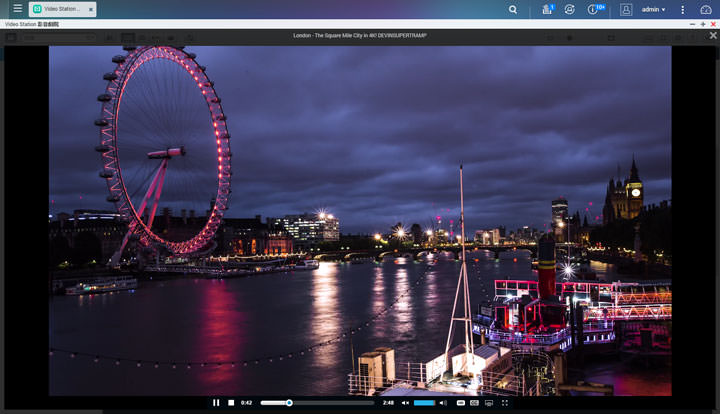Pause the playing video
Screen dimensions: 720x414
216,403
